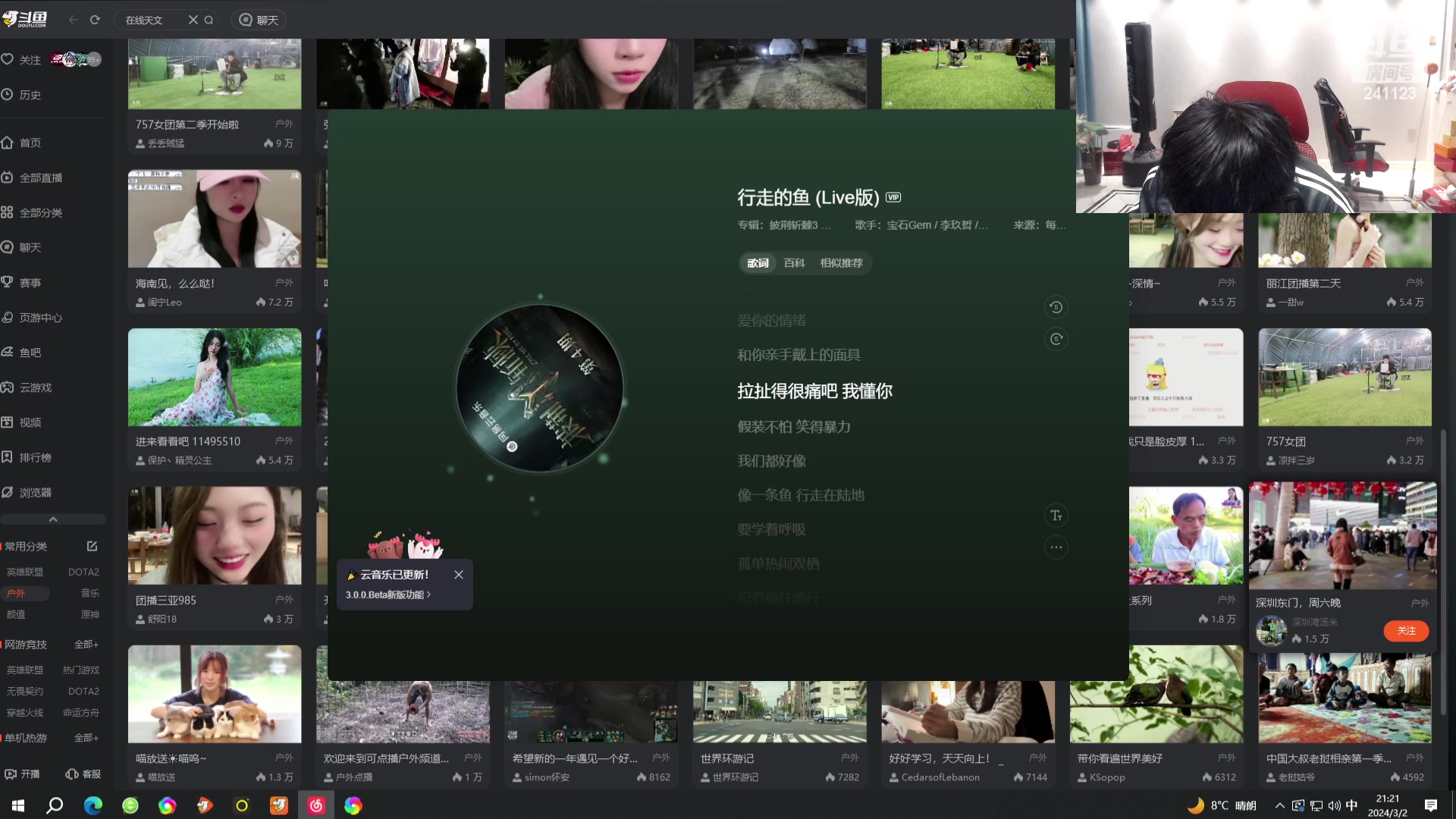This screenshot has height=819, width=1456.
Task: Open the 排行榜 rankings page
Action: tap(33, 457)
